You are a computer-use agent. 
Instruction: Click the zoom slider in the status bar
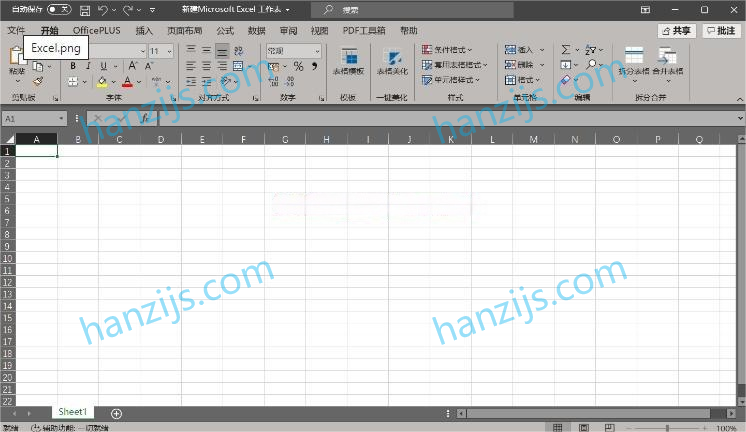pos(668,428)
